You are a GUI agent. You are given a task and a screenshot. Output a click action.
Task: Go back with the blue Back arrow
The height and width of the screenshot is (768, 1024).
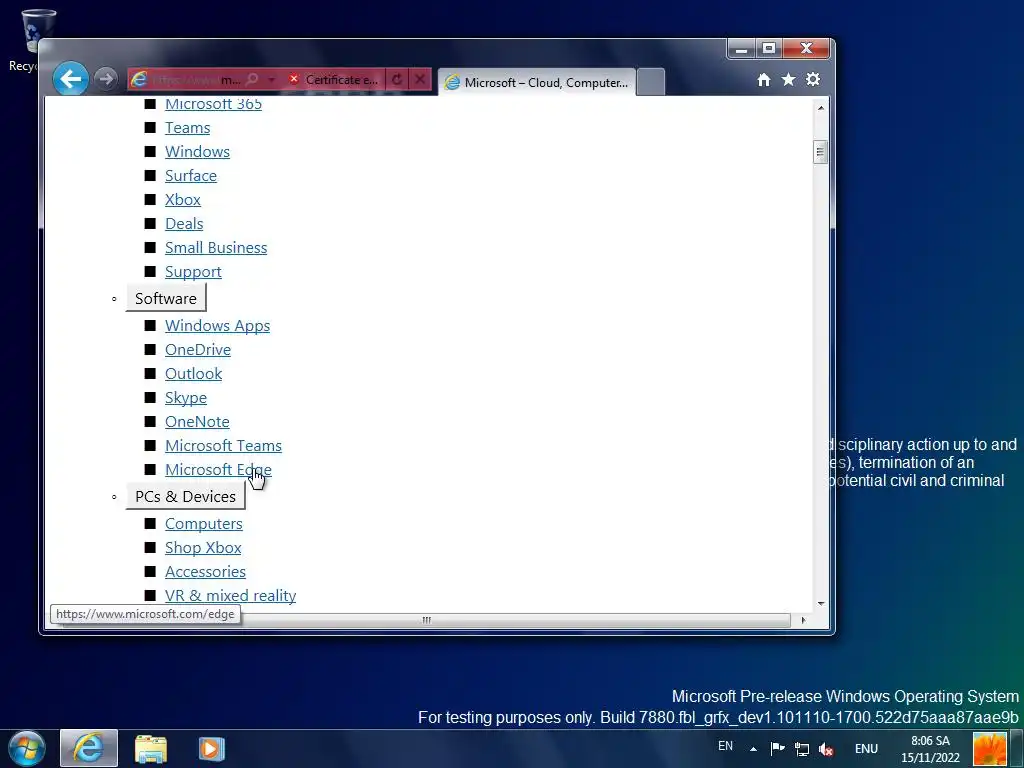[71, 79]
